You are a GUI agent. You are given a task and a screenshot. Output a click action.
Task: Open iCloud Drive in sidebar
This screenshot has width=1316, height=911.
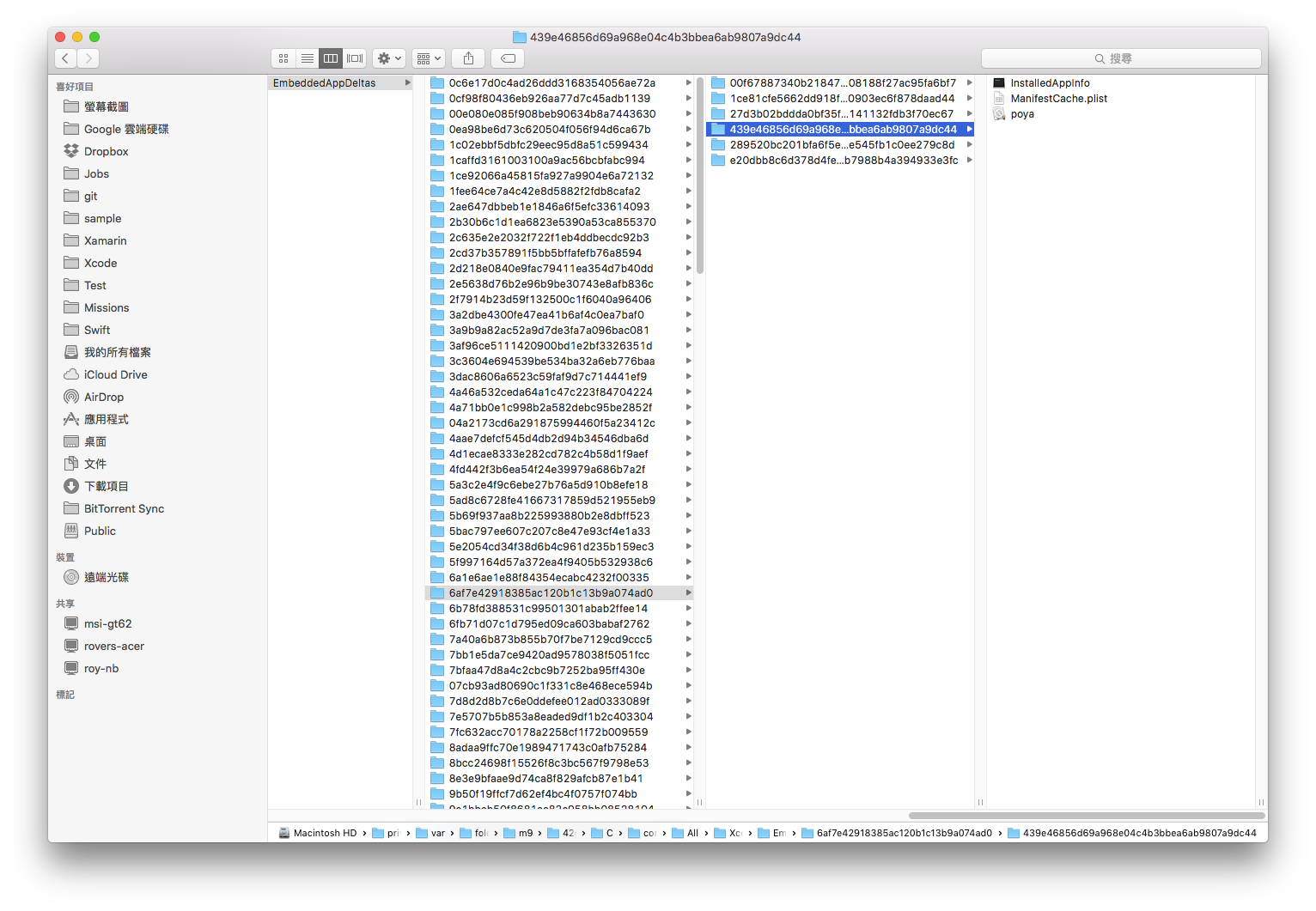click(115, 374)
